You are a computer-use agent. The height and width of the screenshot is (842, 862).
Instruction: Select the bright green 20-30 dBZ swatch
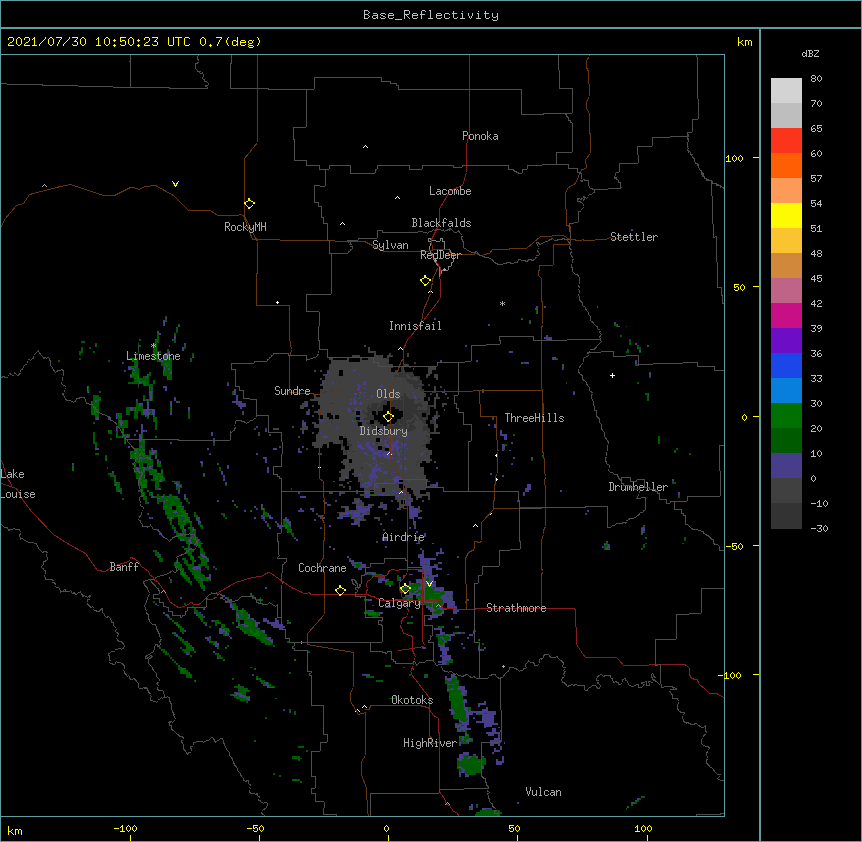coord(786,416)
